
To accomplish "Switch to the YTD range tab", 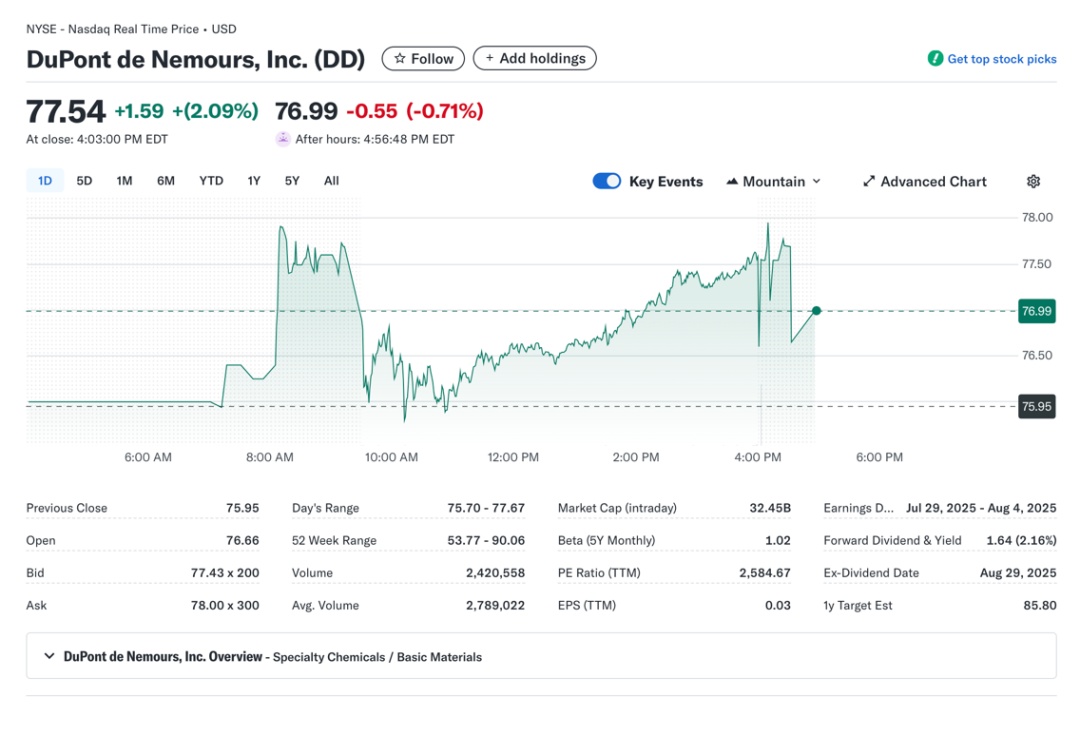I will (211, 180).
